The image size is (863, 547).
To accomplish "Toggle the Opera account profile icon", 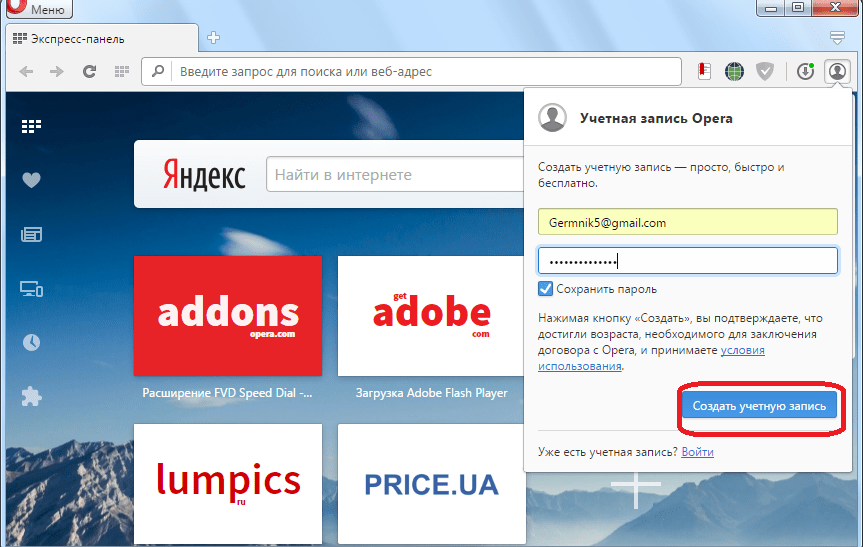I will pyautogui.click(x=837, y=71).
